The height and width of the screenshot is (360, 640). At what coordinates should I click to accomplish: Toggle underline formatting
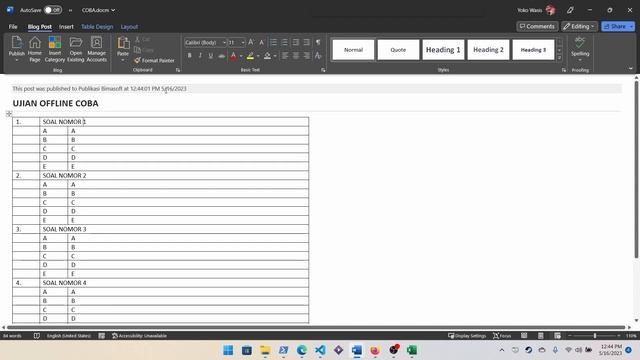coord(211,56)
